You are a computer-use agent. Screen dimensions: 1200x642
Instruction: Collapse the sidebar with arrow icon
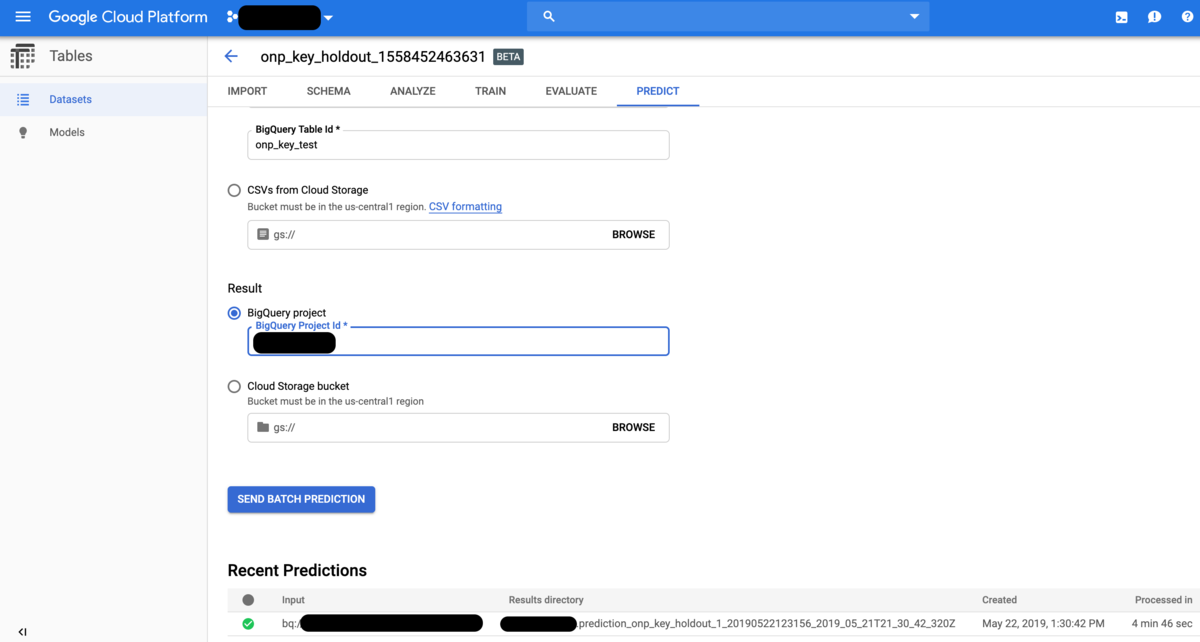click(x=22, y=631)
